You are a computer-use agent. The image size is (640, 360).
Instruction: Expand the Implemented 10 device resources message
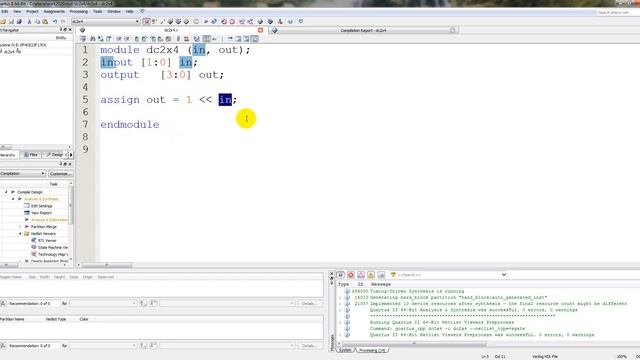340,304
